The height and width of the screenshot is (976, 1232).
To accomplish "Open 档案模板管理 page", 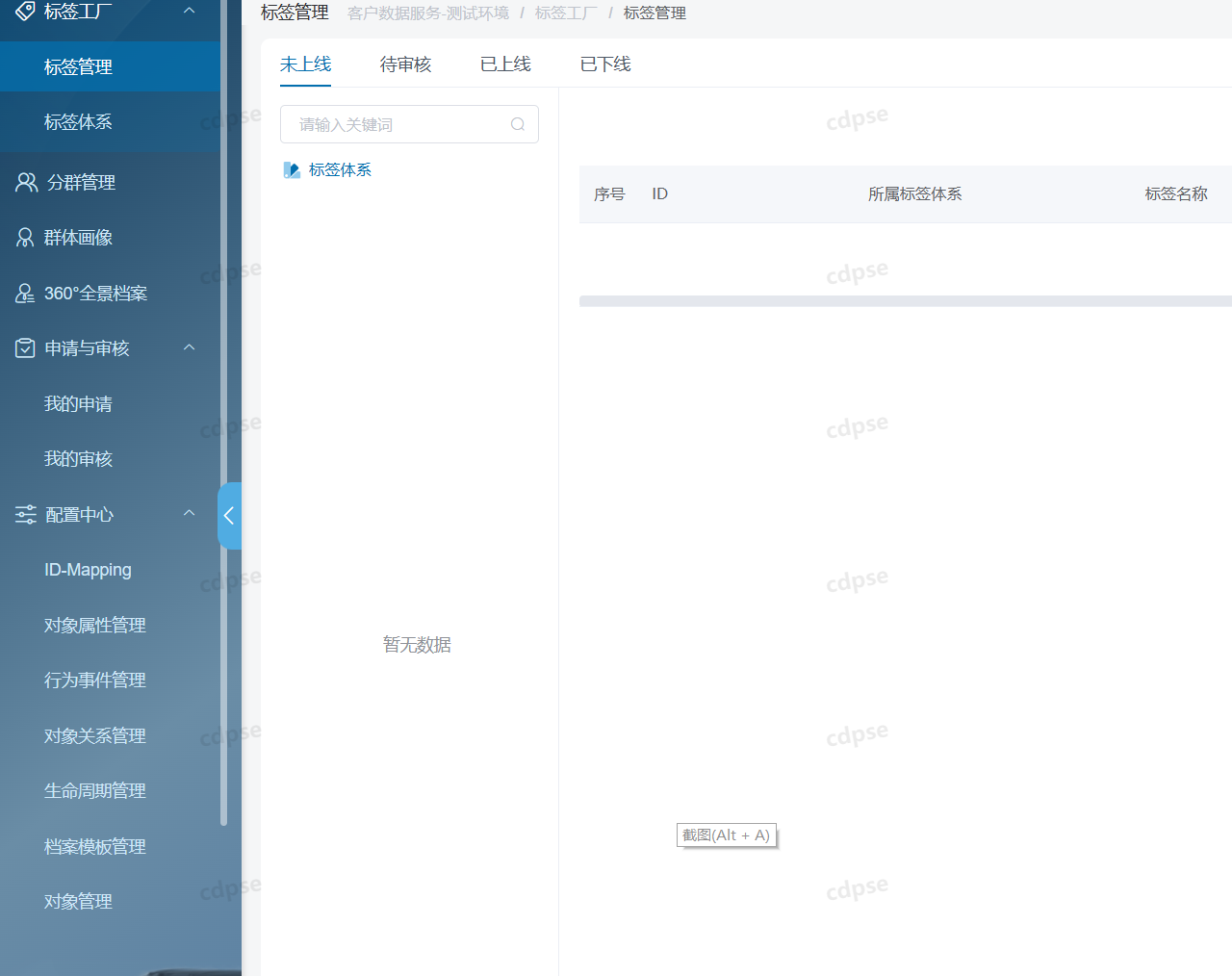I will click(x=95, y=847).
